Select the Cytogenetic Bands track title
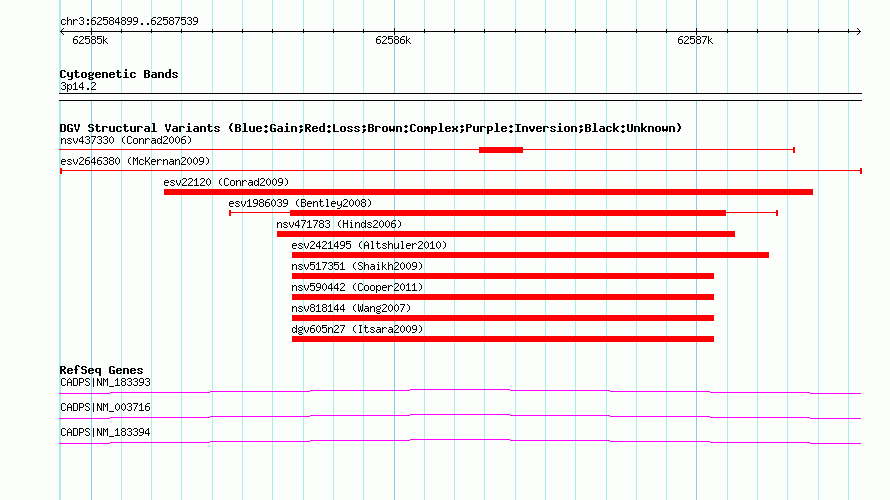 119,74
